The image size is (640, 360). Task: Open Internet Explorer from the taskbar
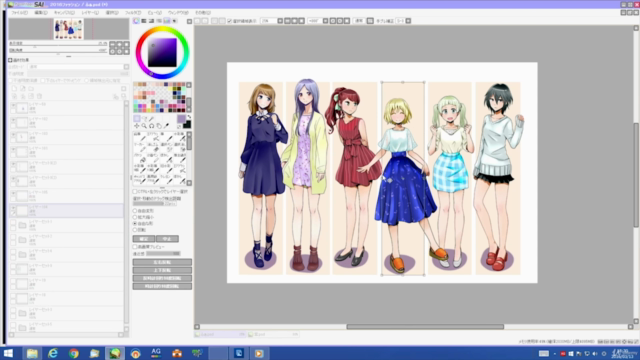[x=53, y=353]
